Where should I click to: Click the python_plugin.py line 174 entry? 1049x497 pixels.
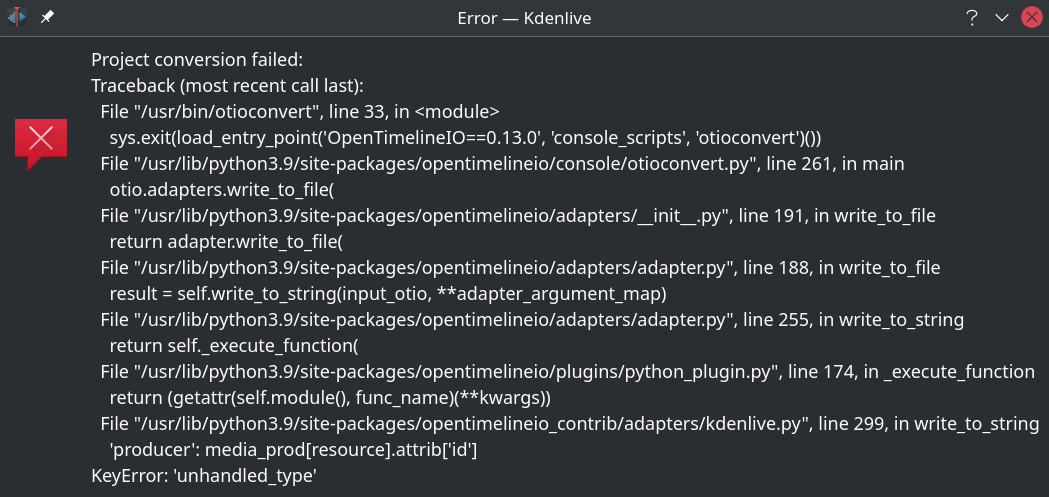click(567, 372)
